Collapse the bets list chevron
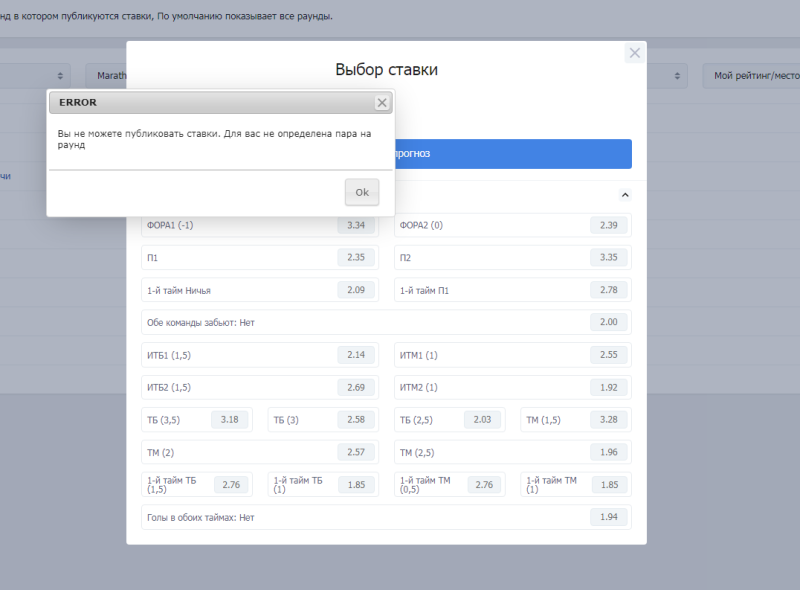The height and width of the screenshot is (590, 800). click(625, 195)
